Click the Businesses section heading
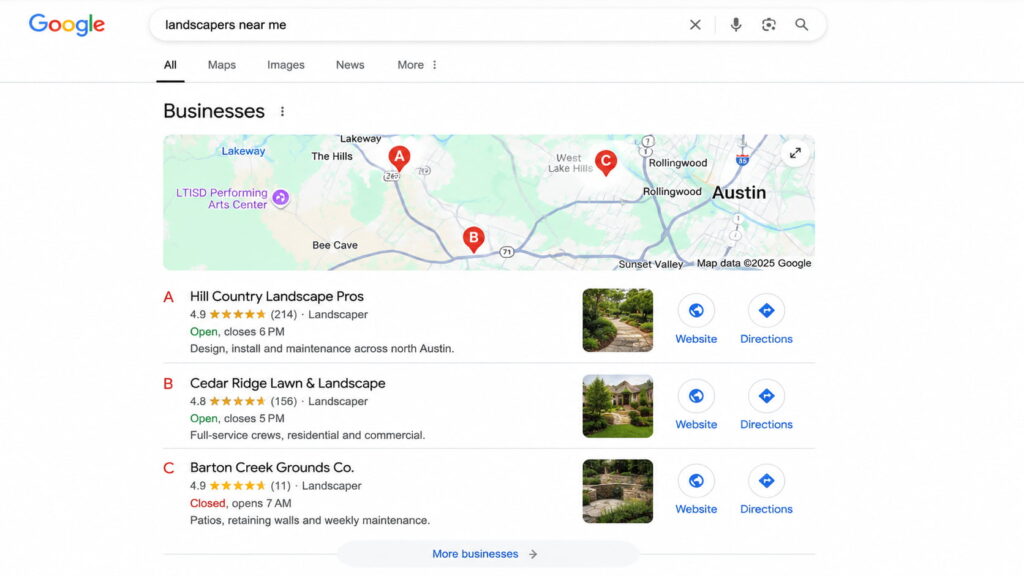The image size is (1024, 576). coord(214,111)
